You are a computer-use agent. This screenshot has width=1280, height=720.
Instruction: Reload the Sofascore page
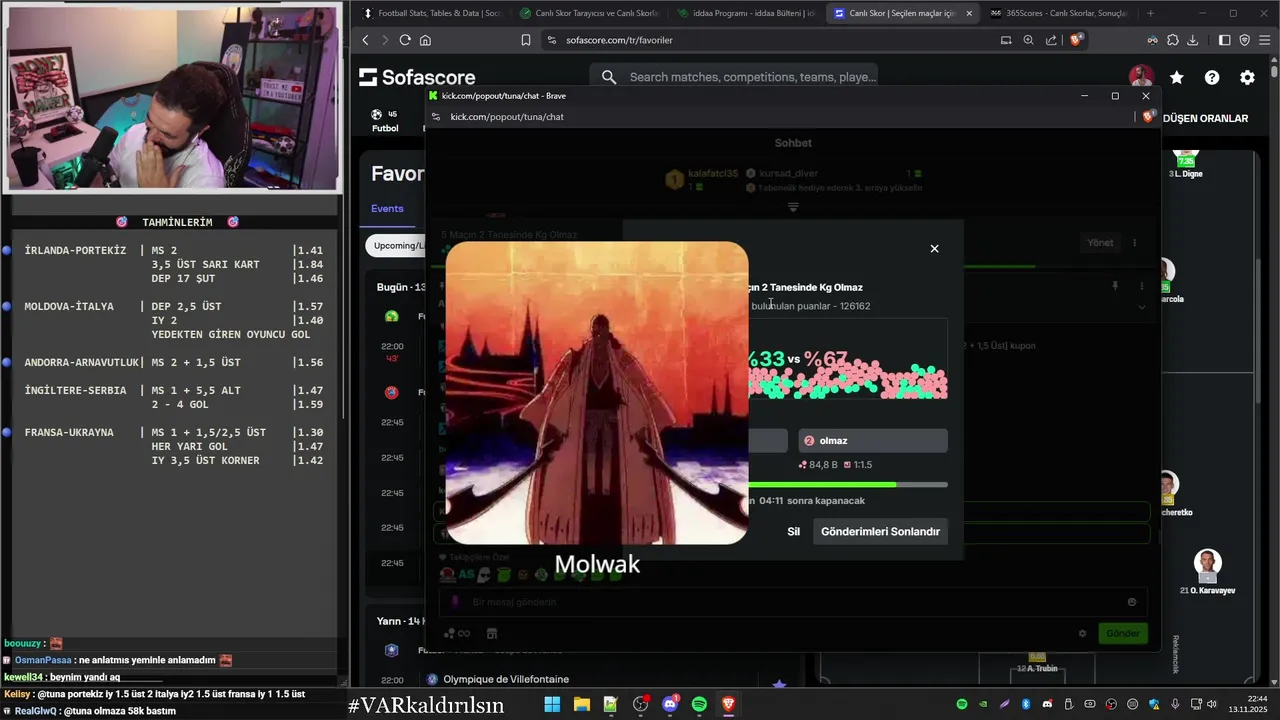405,40
